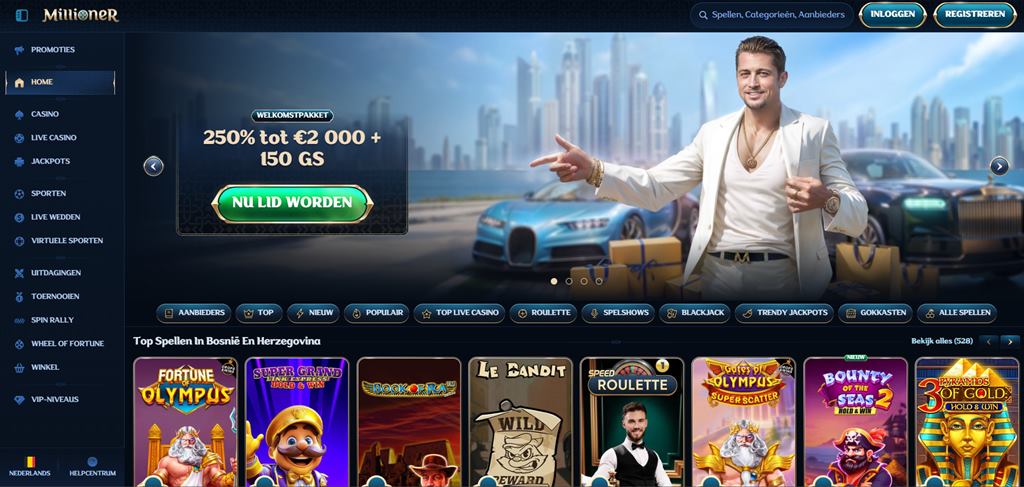Viewport: 1024px width, 487px height.
Task: Click the basket icon beside Winkel
Action: tap(19, 368)
